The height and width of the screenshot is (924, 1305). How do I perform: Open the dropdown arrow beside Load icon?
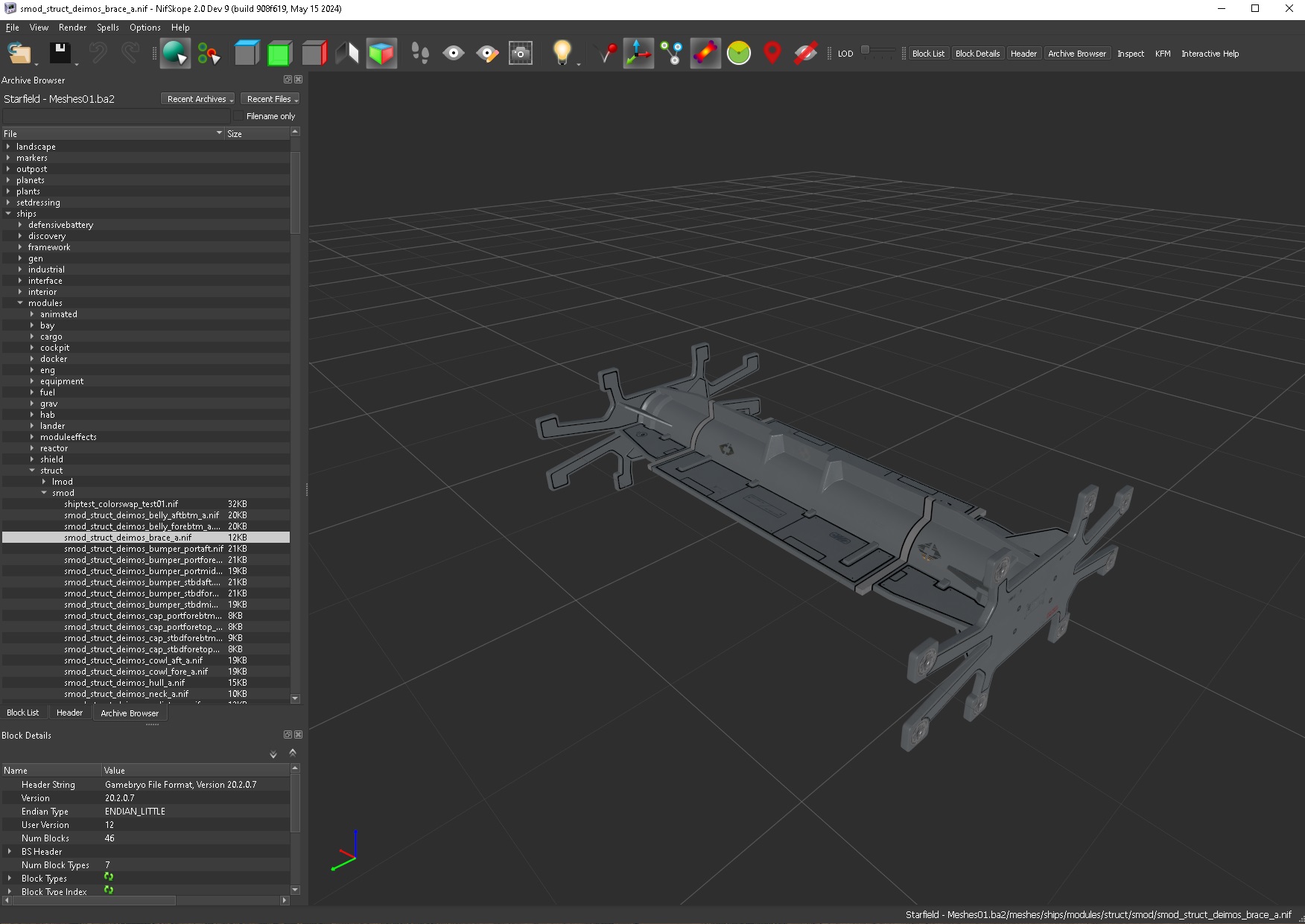(36, 64)
